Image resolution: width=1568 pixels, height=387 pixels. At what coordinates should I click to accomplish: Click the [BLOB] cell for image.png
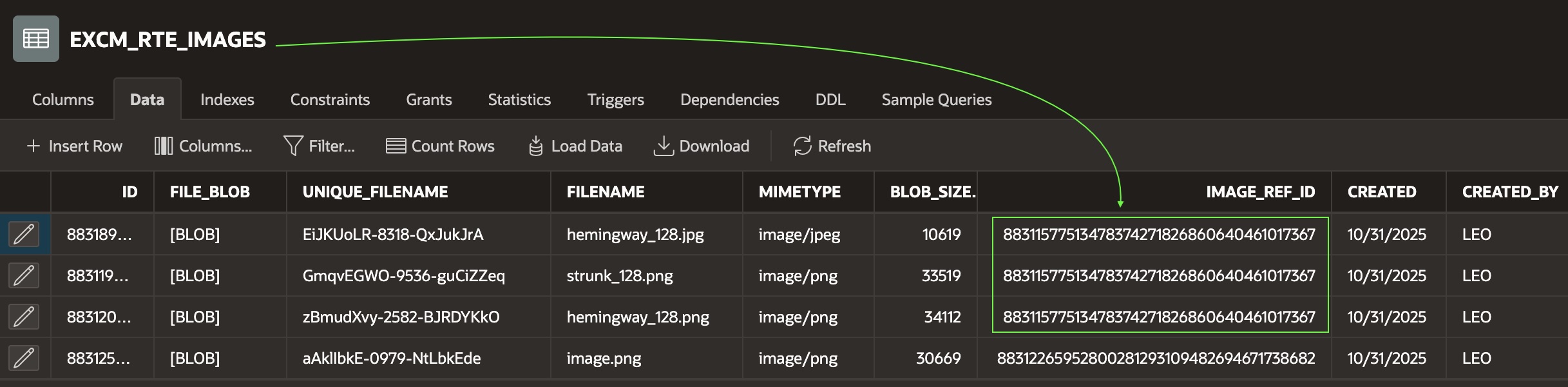pos(195,358)
